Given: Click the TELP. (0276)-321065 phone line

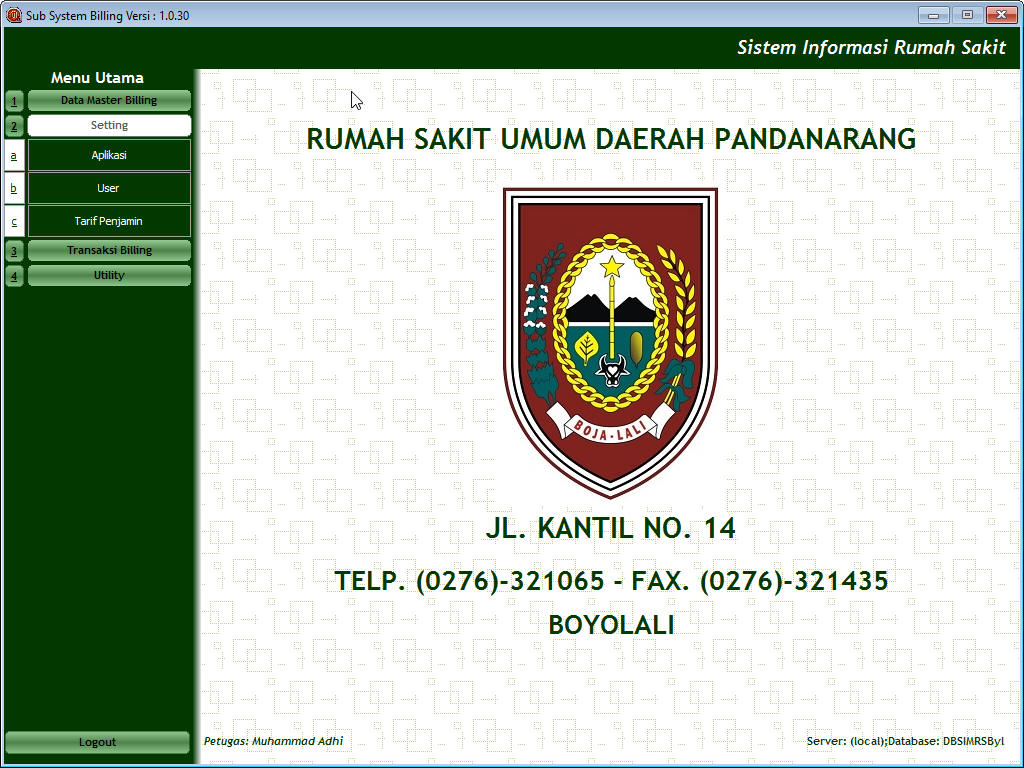Looking at the screenshot, I should 611,581.
